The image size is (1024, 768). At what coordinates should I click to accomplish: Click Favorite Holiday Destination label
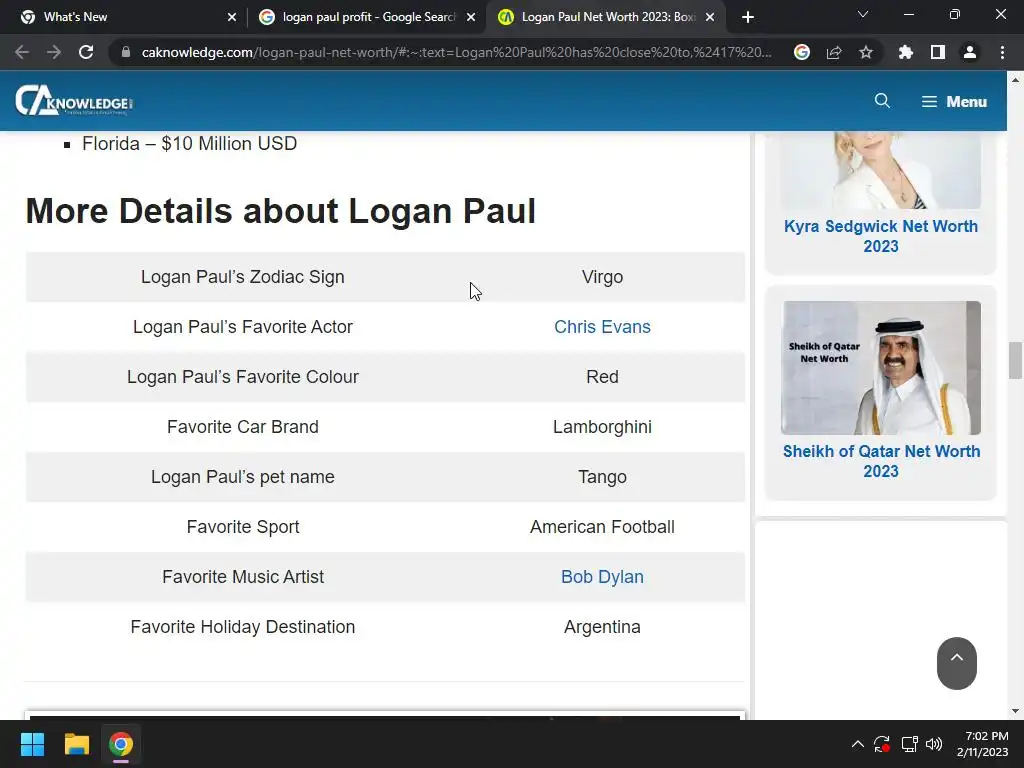tap(243, 627)
